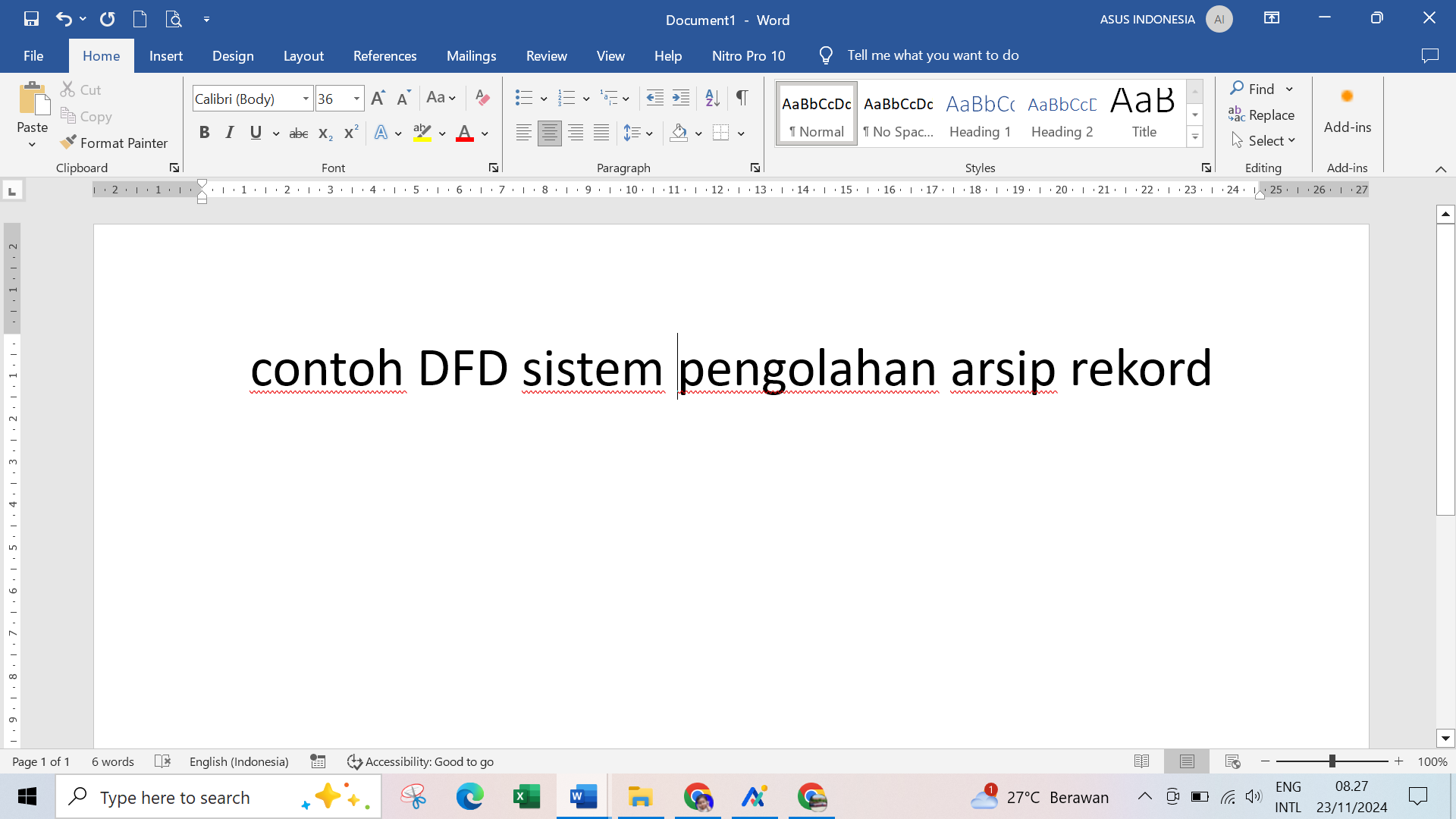Switch to the References tab
The width and height of the screenshot is (1456, 819).
(x=384, y=55)
